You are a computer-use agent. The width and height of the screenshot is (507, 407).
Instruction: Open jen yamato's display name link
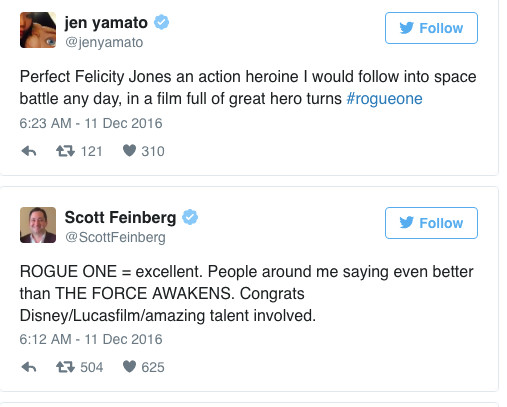pos(106,23)
